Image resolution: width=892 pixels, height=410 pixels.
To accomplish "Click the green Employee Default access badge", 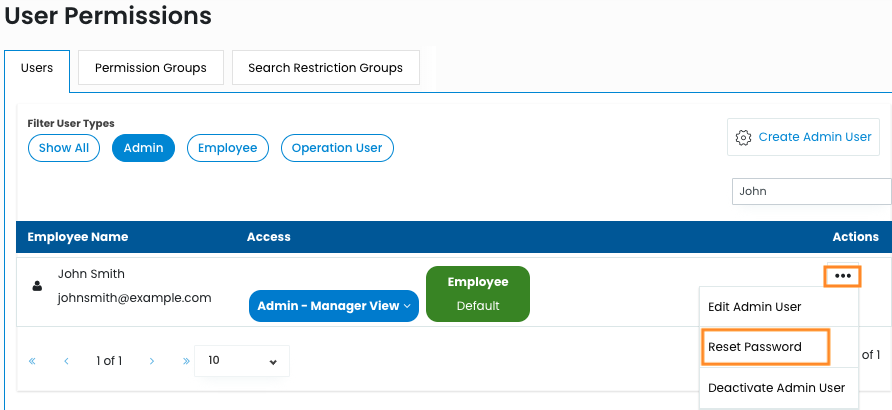I will (x=477, y=294).
